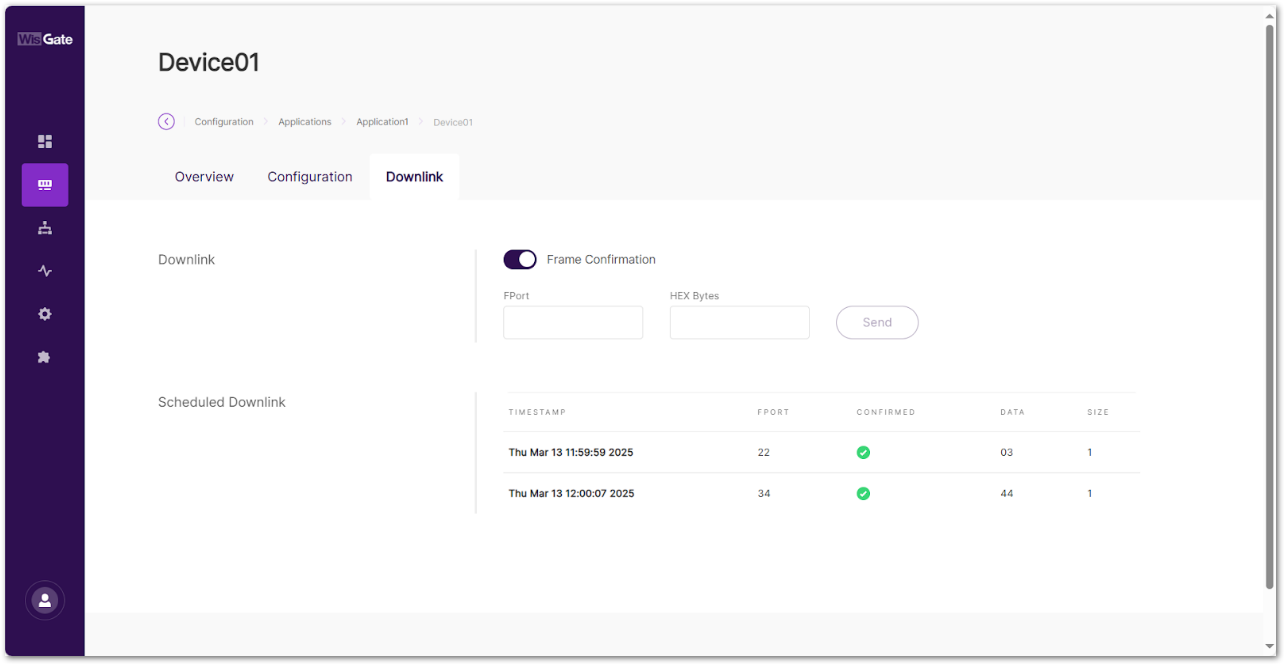1285x665 pixels.
Task: Open the puzzle piece extensions icon
Action: click(x=45, y=357)
